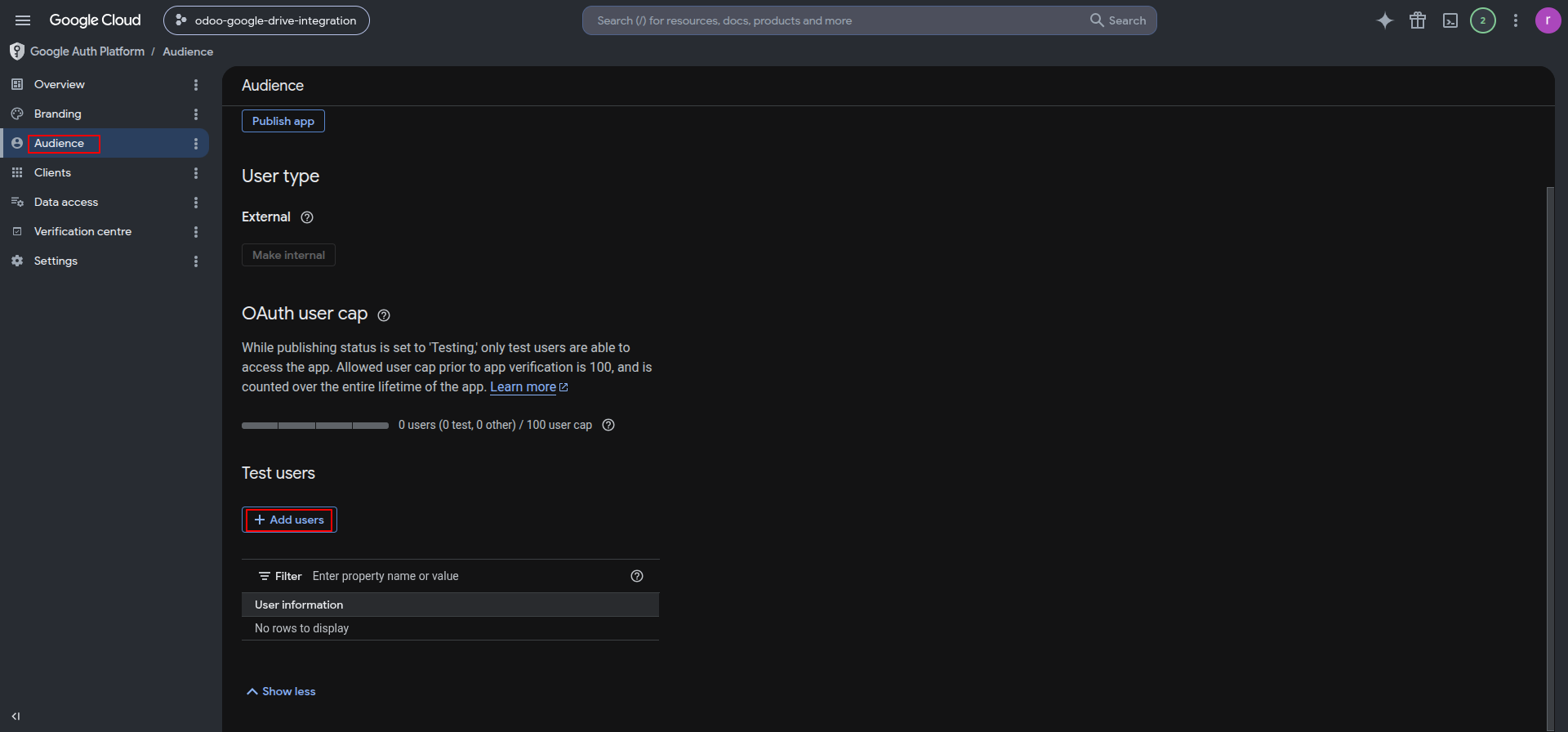Click the Google Auth Platform shield icon

(x=16, y=51)
